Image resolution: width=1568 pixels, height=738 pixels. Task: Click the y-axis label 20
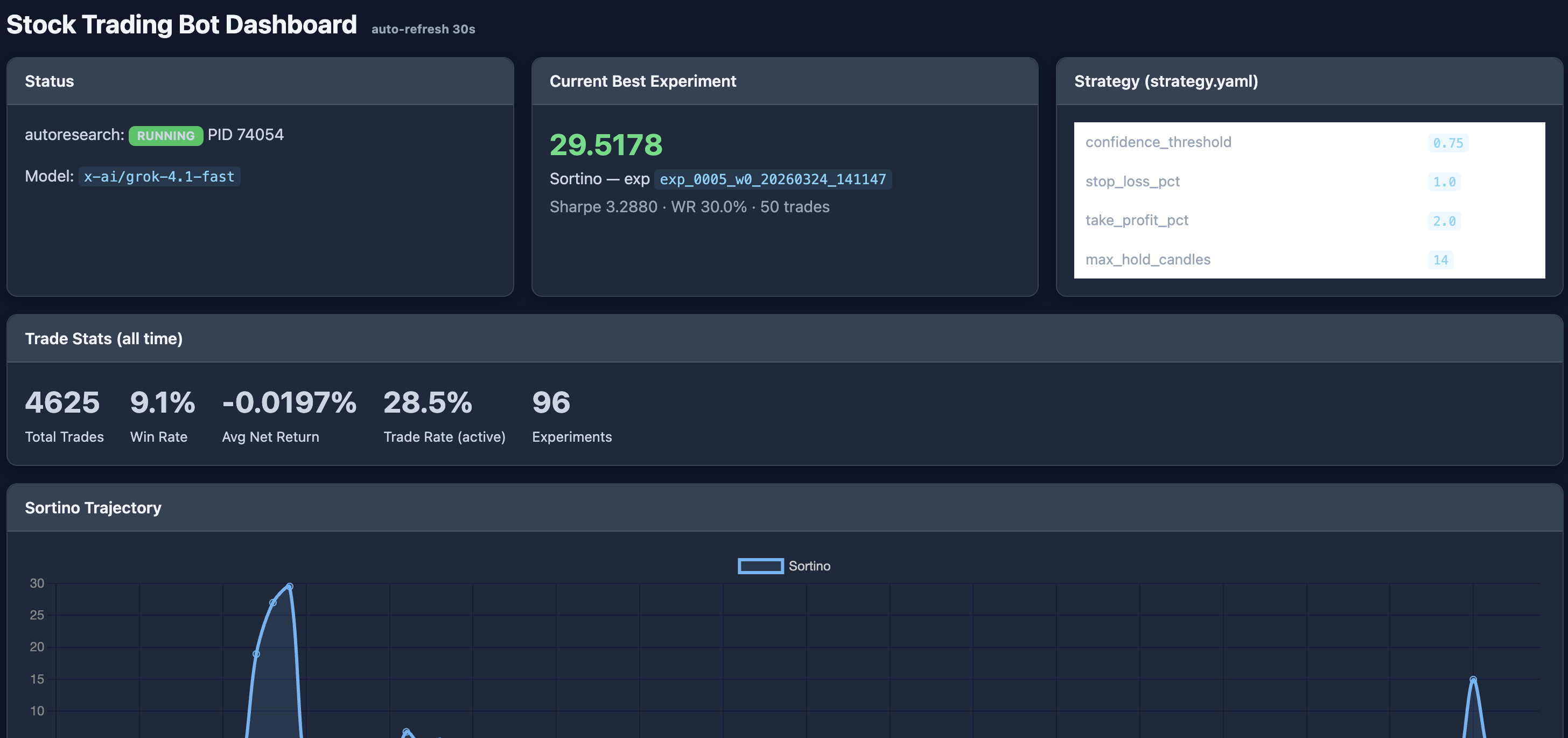tap(37, 646)
